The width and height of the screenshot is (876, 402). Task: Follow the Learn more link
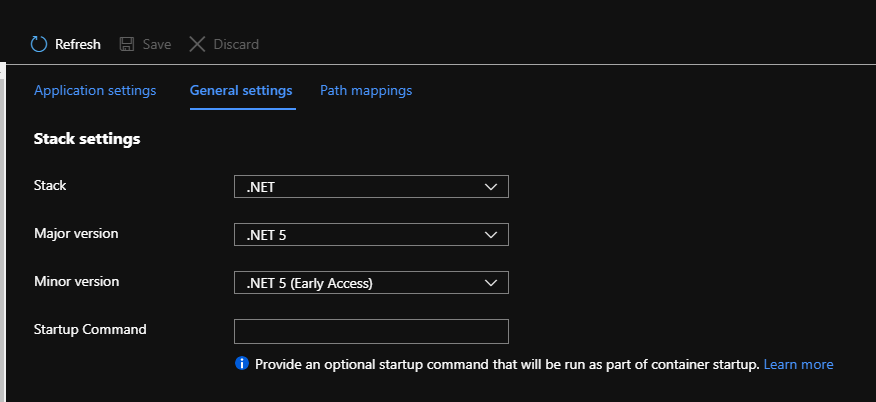[798, 364]
